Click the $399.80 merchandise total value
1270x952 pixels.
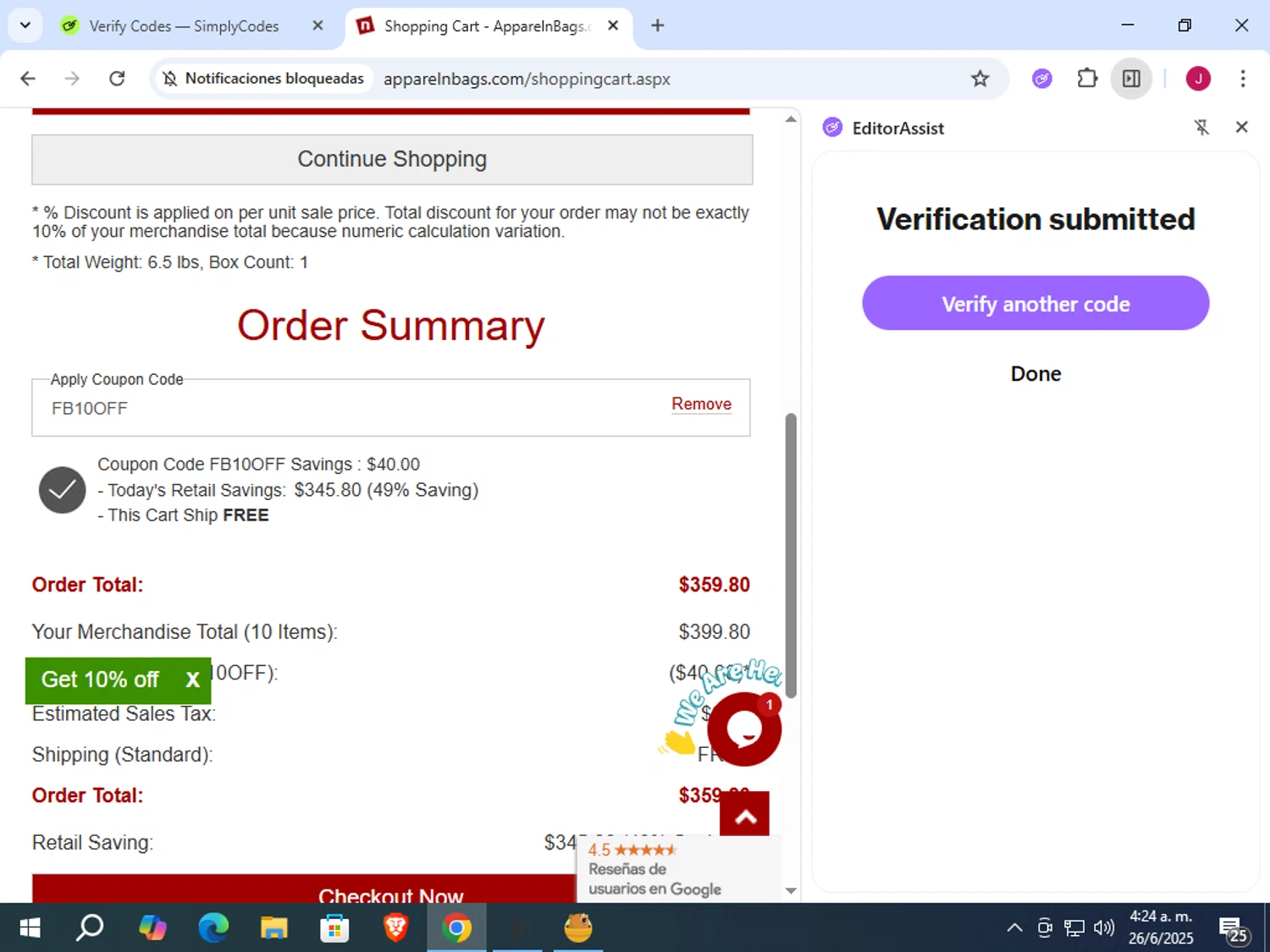714,632
